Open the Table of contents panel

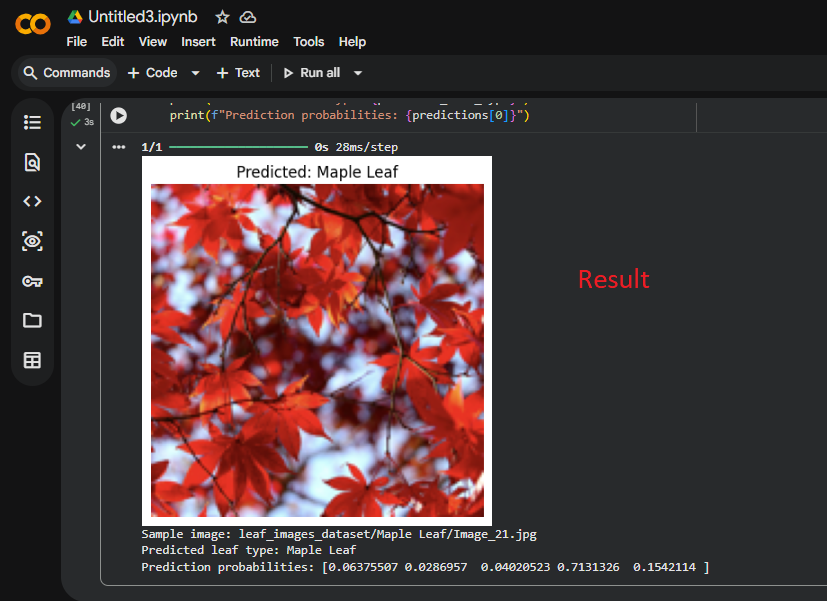[x=32, y=122]
